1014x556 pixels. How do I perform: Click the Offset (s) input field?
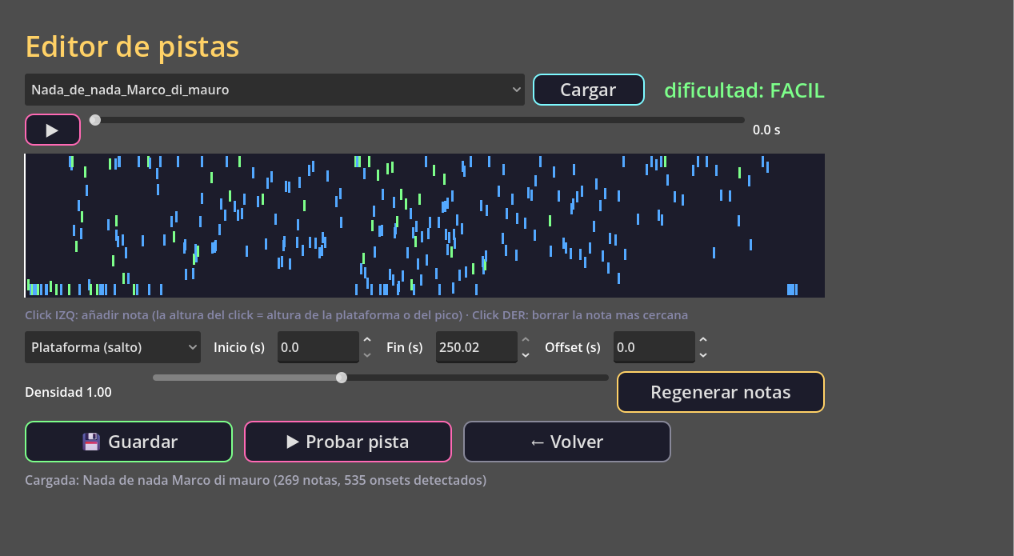[654, 347]
